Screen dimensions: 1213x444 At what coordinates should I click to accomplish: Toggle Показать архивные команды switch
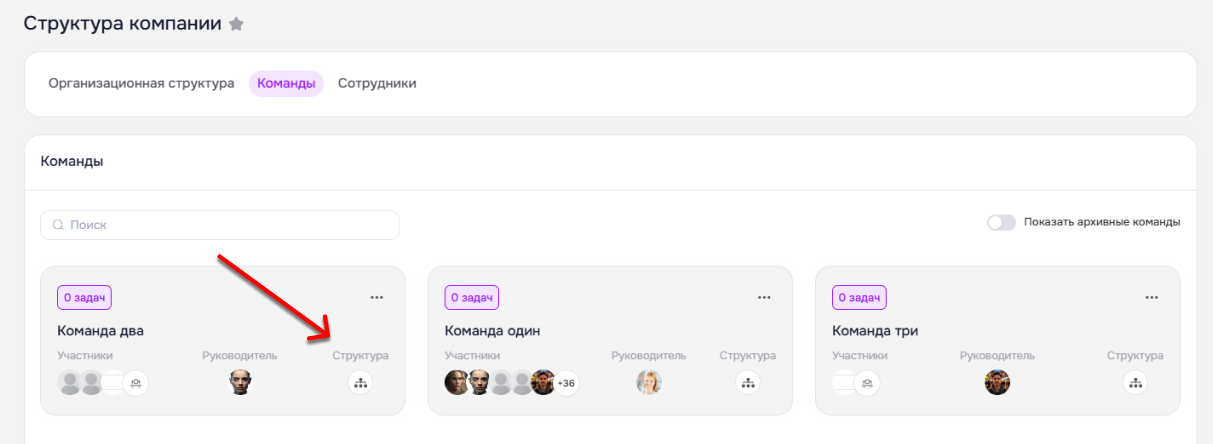1001,222
